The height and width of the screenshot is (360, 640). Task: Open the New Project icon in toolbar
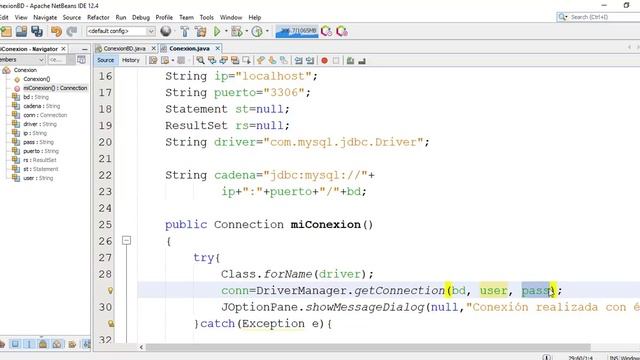pyautogui.click(x=7, y=31)
